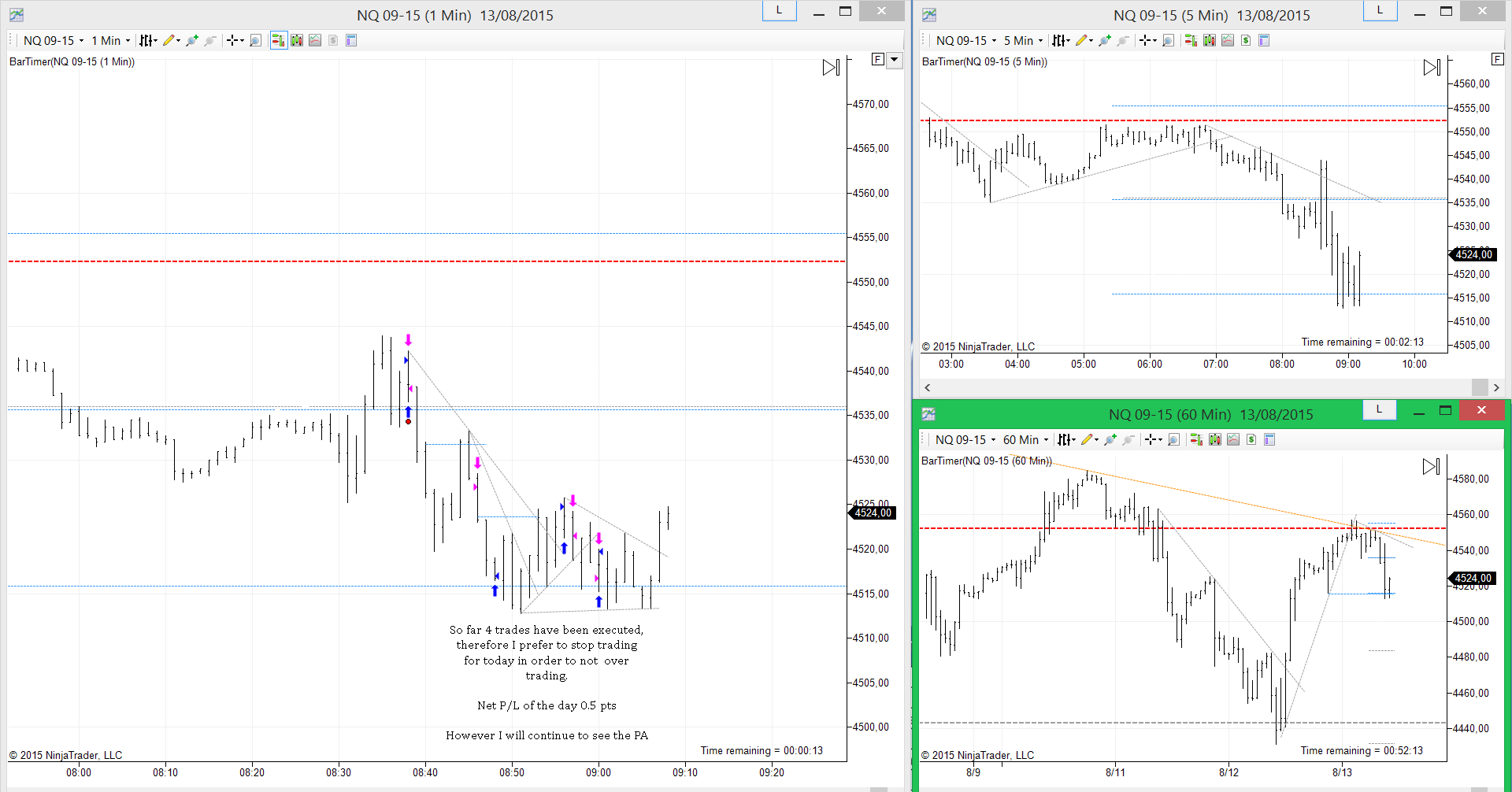Toggle the F button in 1 Min chart
Viewport: 1512px width, 792px height.
coord(878,60)
